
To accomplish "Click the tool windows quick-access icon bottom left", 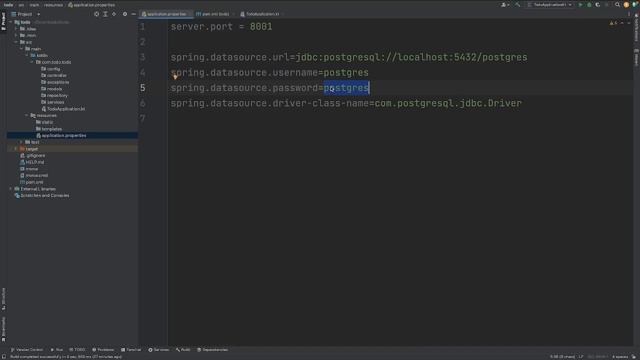I will tap(4, 357).
